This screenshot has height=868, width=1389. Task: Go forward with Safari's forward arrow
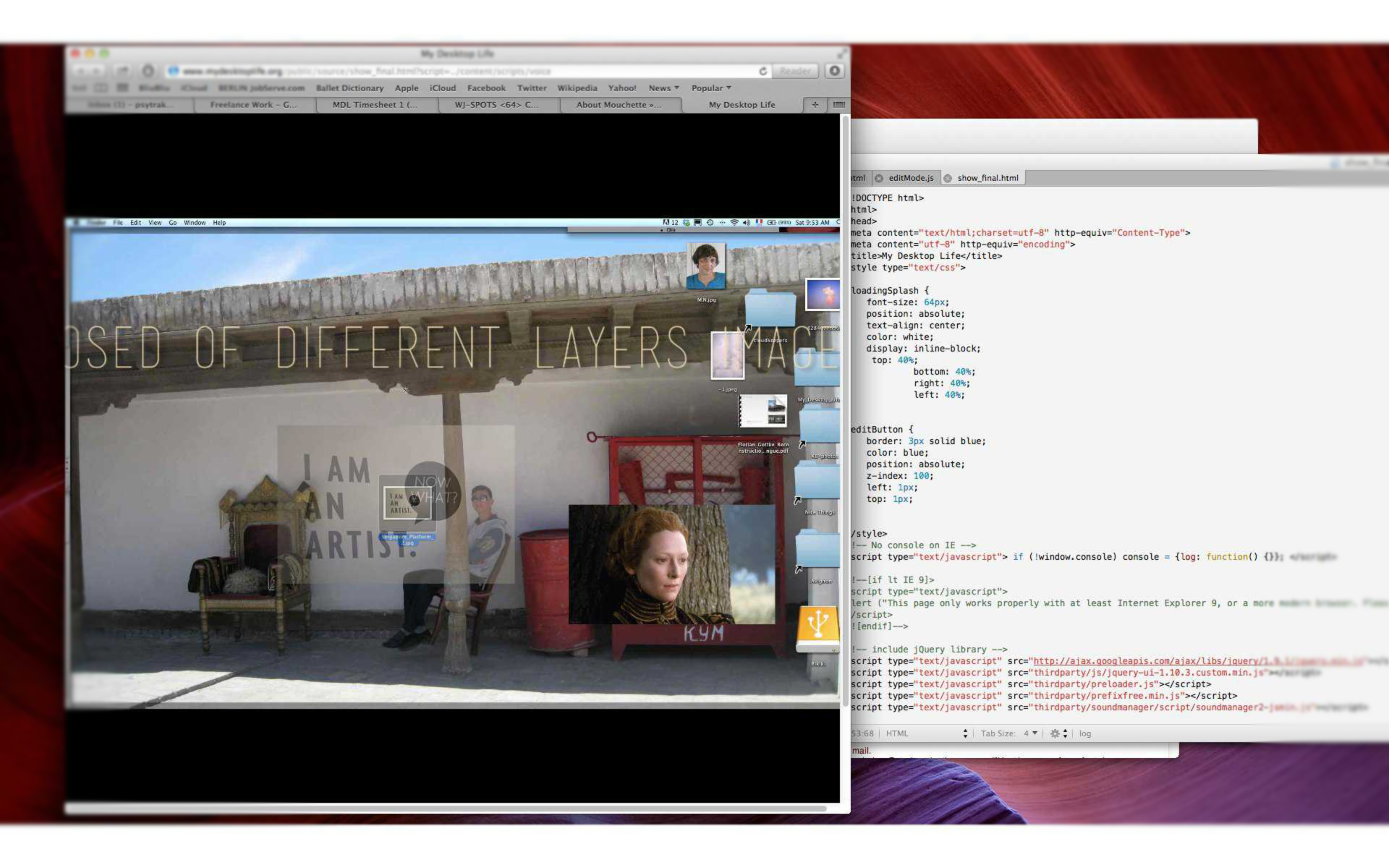97,71
